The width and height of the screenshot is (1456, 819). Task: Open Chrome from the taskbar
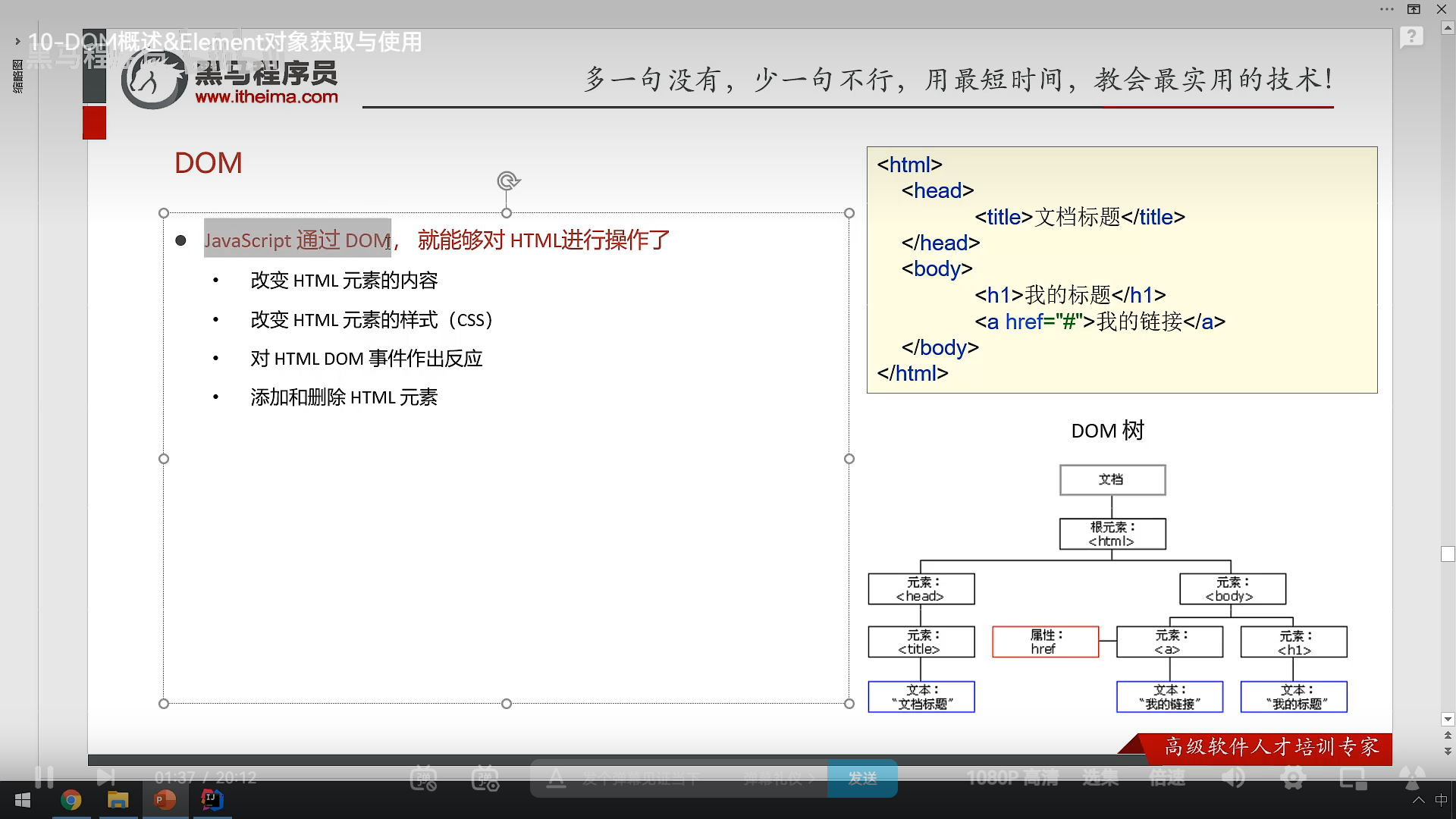click(71, 800)
